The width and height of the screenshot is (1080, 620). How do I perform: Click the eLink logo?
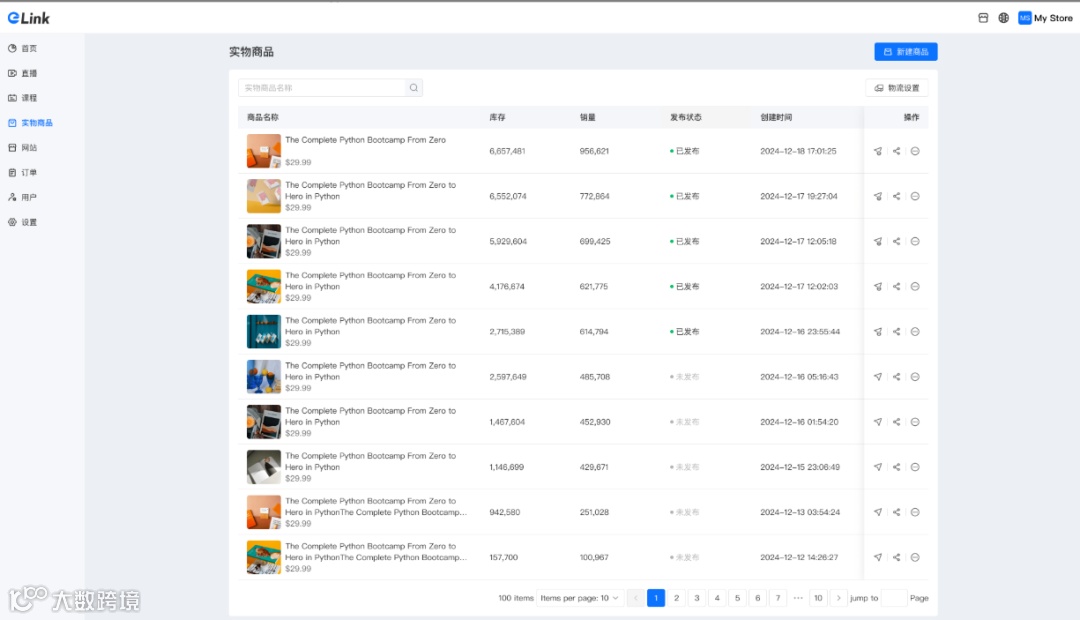pos(28,18)
